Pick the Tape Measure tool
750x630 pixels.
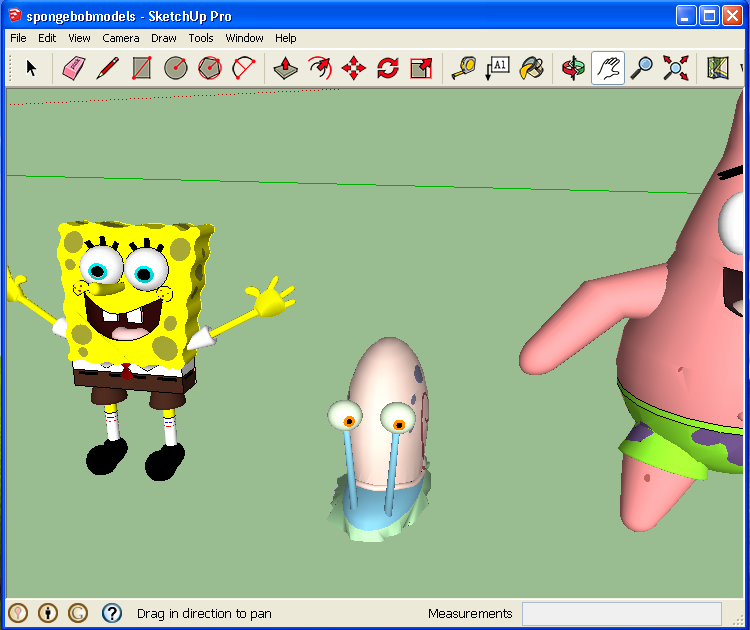pos(463,68)
